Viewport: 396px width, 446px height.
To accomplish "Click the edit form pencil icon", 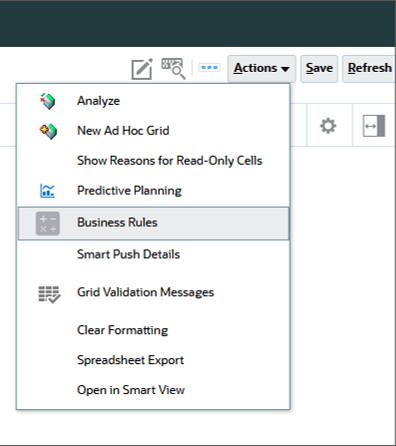I will pyautogui.click(x=142, y=69).
